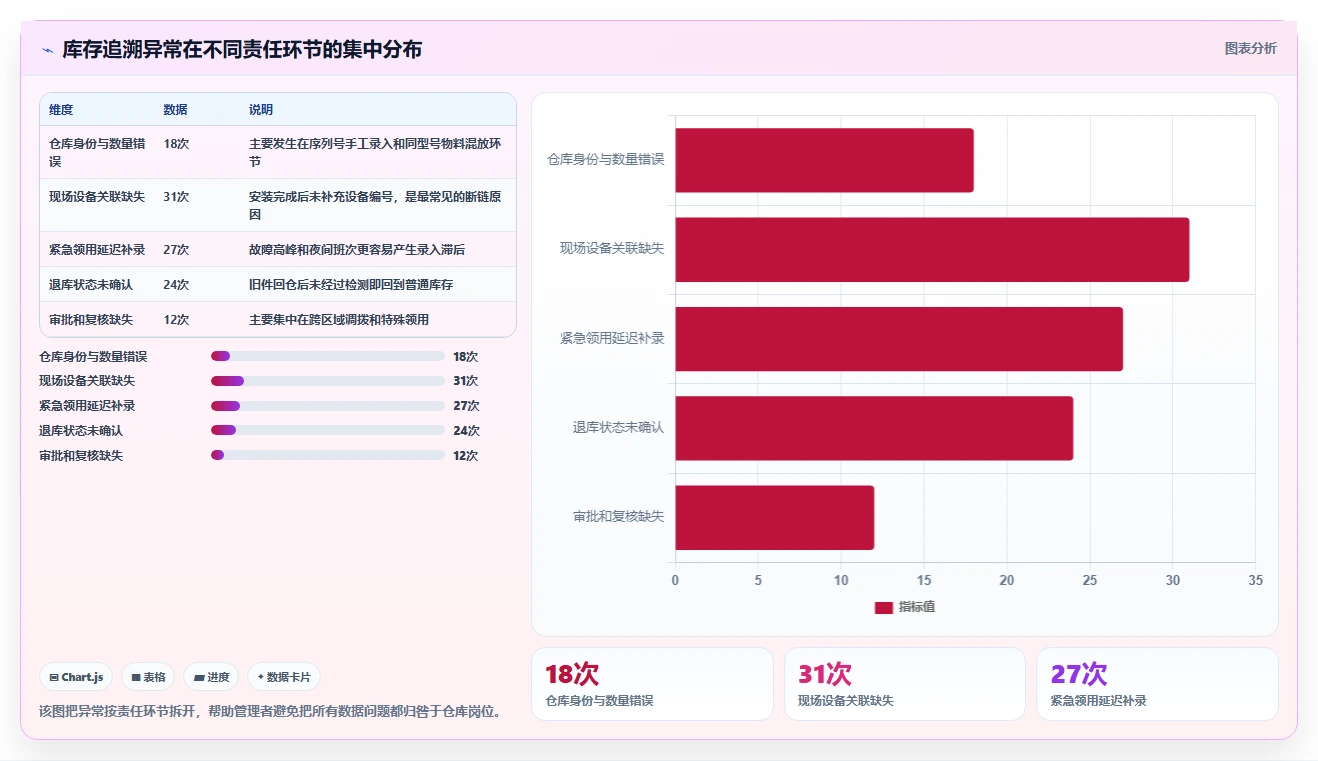Click the 27次 value beside the progress bar

466,406
